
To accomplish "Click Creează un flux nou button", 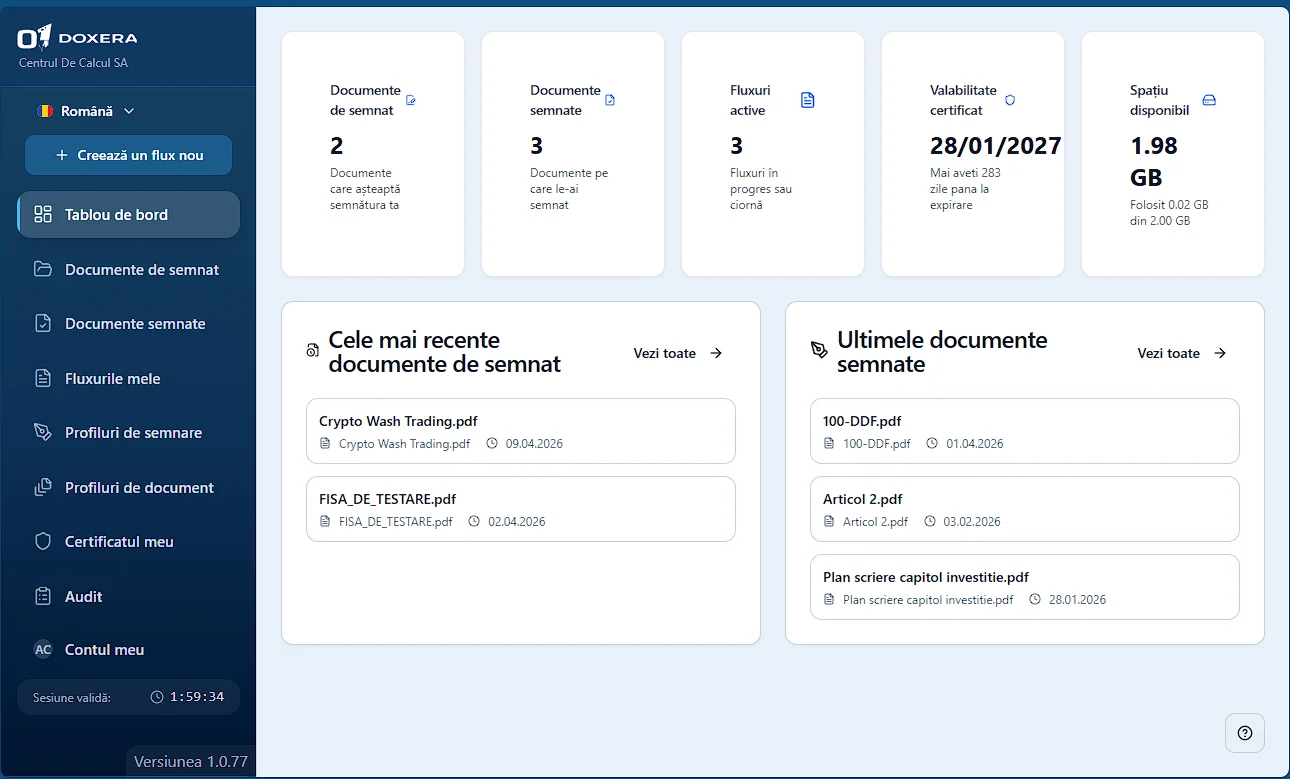I will coord(129,155).
